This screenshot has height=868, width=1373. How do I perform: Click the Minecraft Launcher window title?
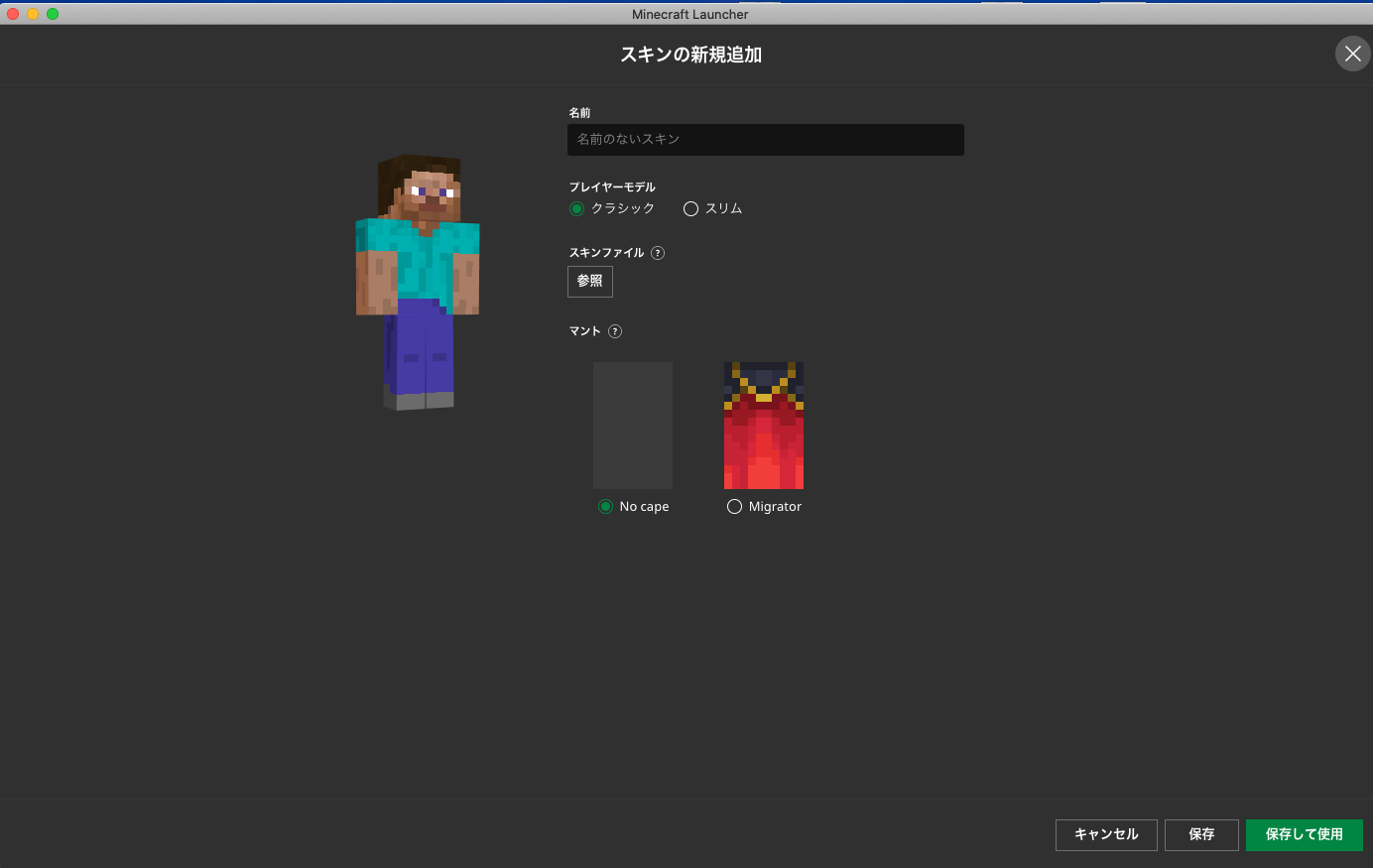[x=690, y=14]
